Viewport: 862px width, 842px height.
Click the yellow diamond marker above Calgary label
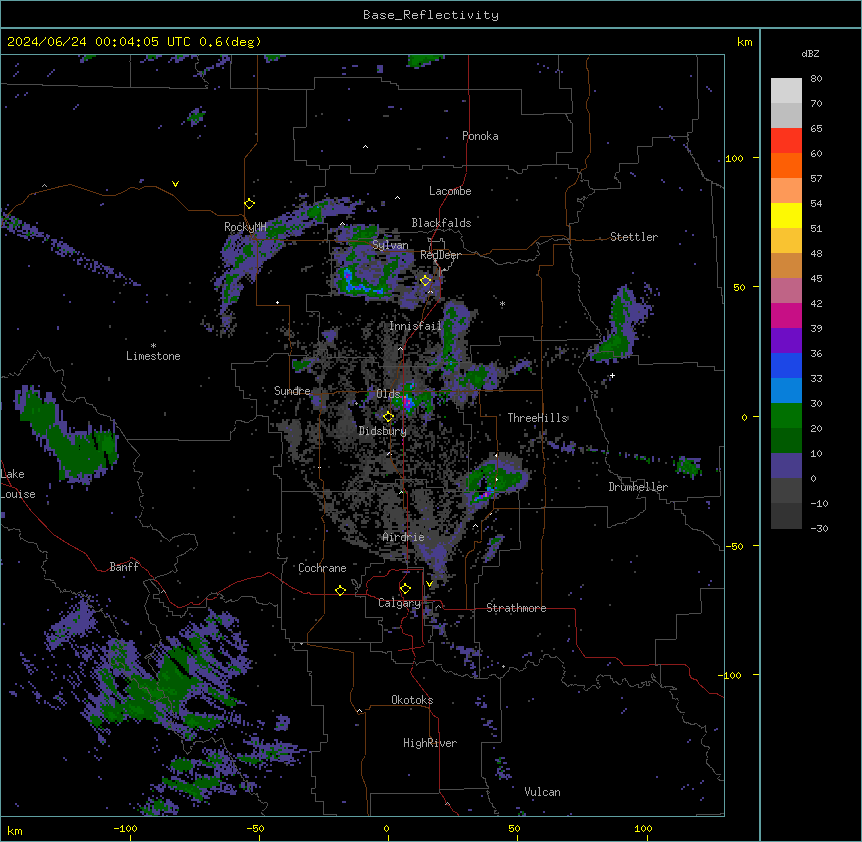[x=405, y=589]
